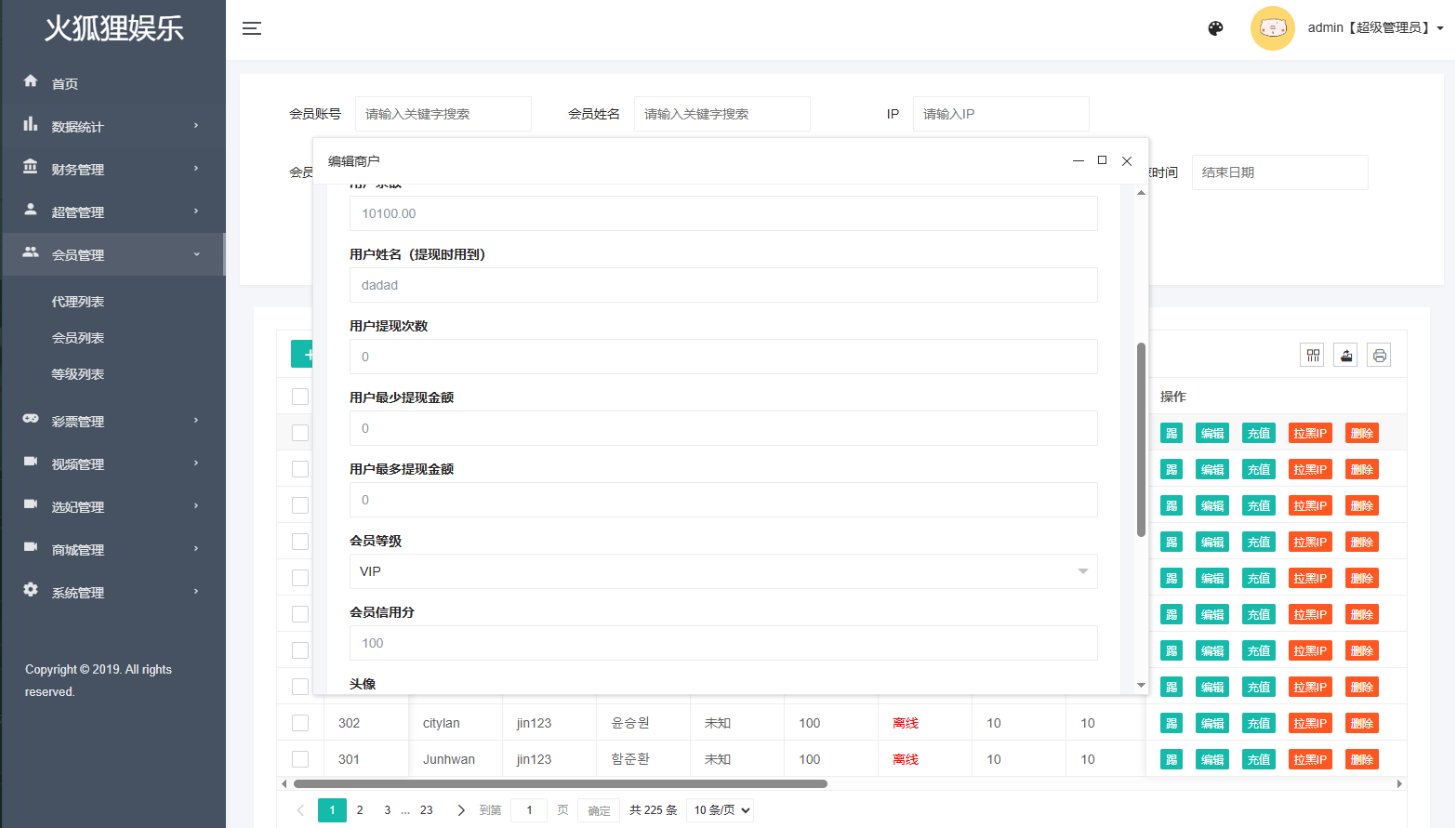Viewport: 1455px width, 828px height.
Task: Click the 用户姓名 field containing dadad
Action: [x=723, y=285]
